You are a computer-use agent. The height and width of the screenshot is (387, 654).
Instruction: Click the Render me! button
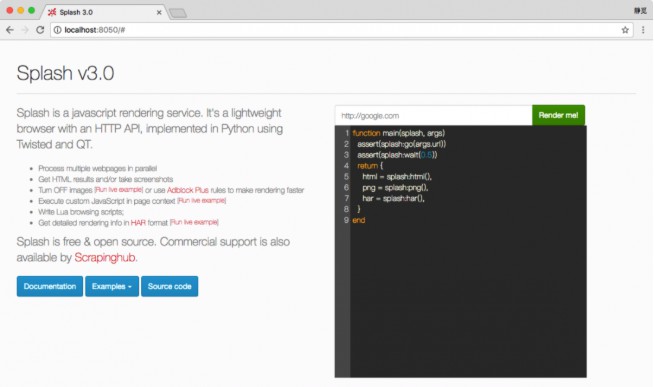tap(558, 115)
